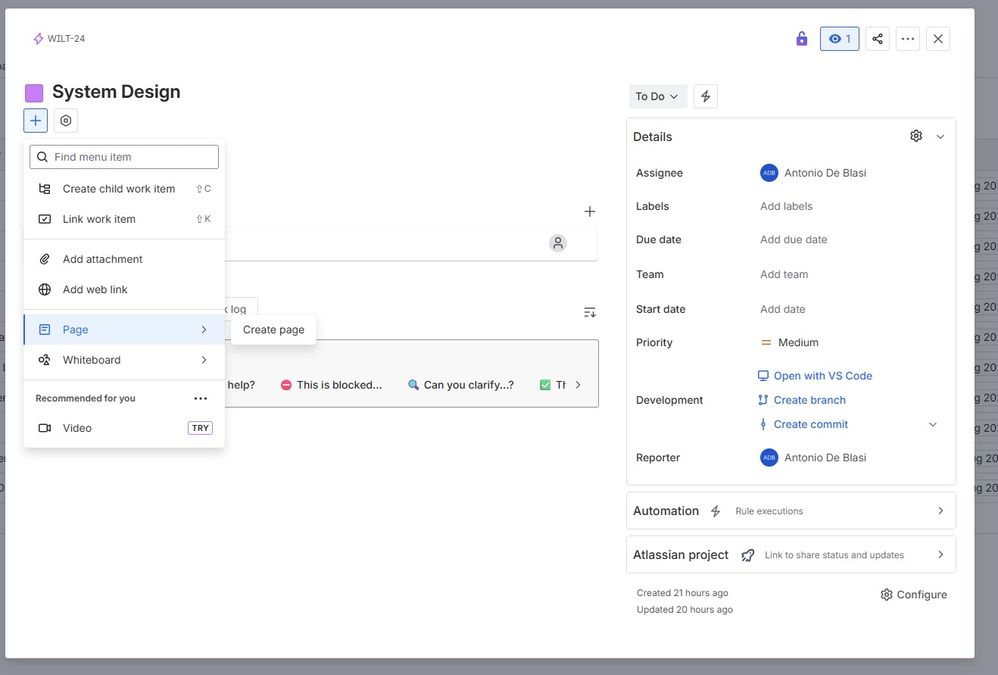The width and height of the screenshot is (998, 675).
Task: Expand the Development section chevron
Action: [932, 424]
